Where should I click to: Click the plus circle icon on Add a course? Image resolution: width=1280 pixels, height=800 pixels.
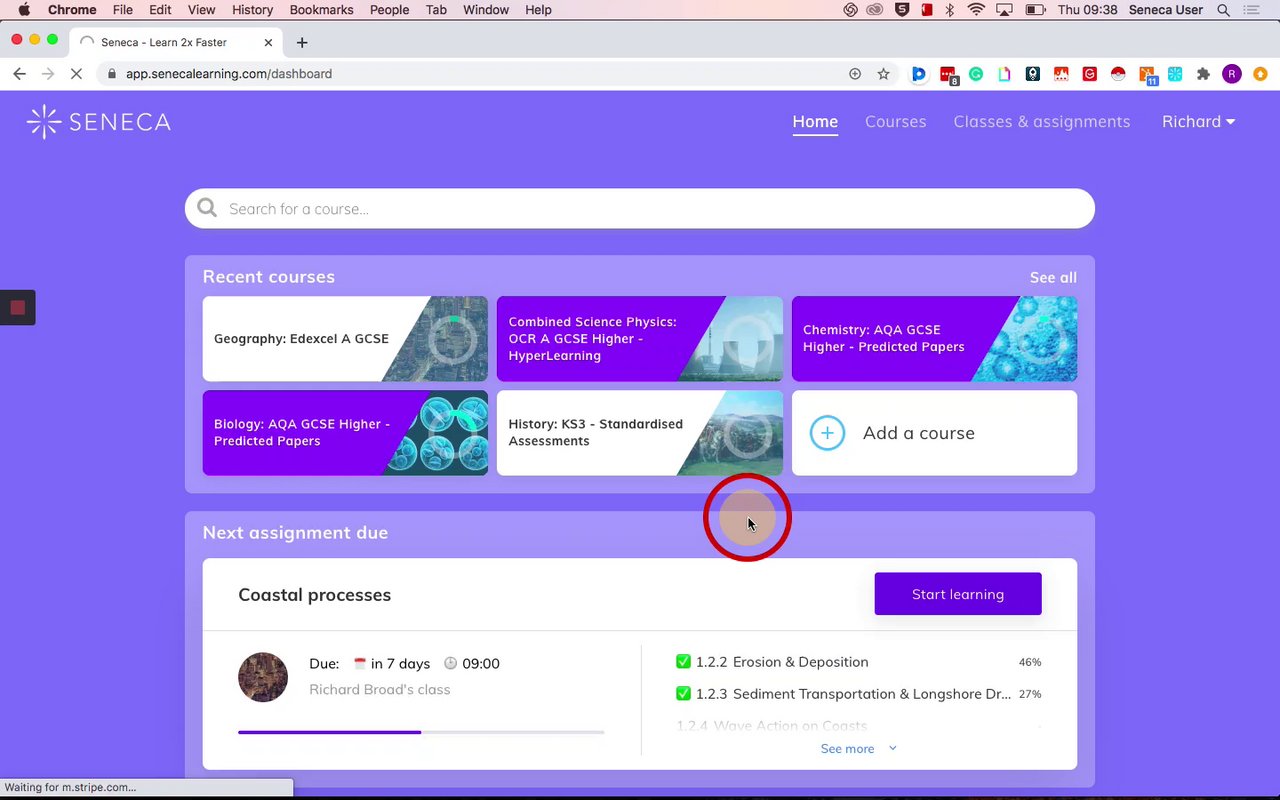click(x=827, y=433)
